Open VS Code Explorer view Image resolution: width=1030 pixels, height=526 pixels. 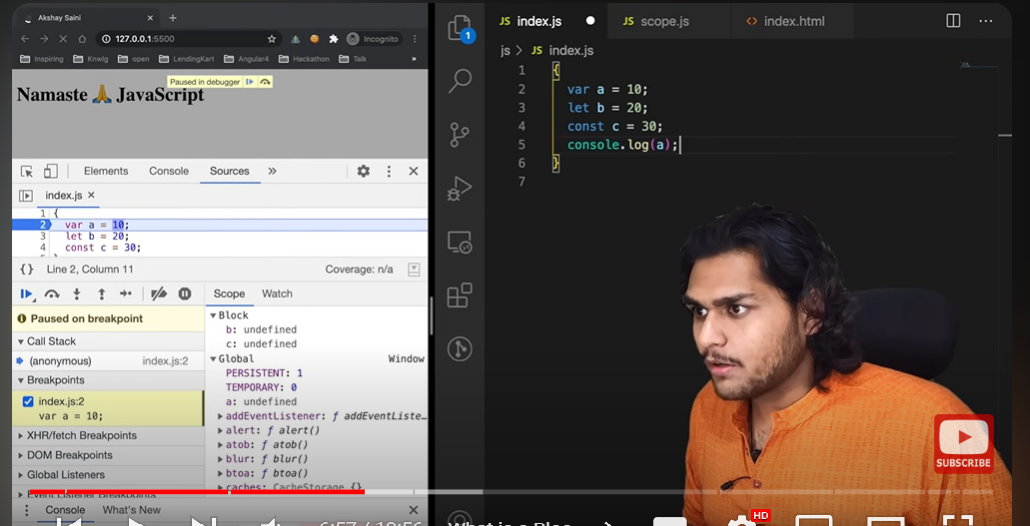pos(460,28)
